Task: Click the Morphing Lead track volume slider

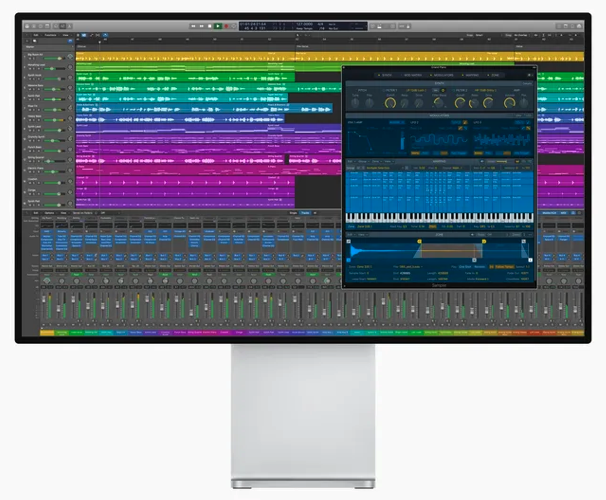Action: tap(54, 69)
